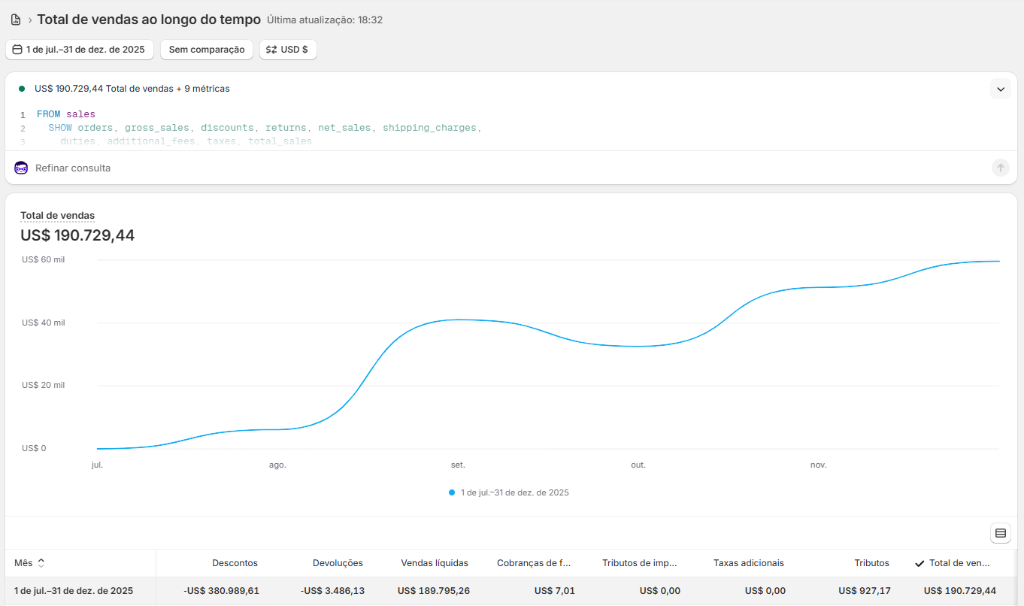Open the date range picker 1 de jul.–31 de dez.
The image size is (1024, 606).
(x=79, y=49)
